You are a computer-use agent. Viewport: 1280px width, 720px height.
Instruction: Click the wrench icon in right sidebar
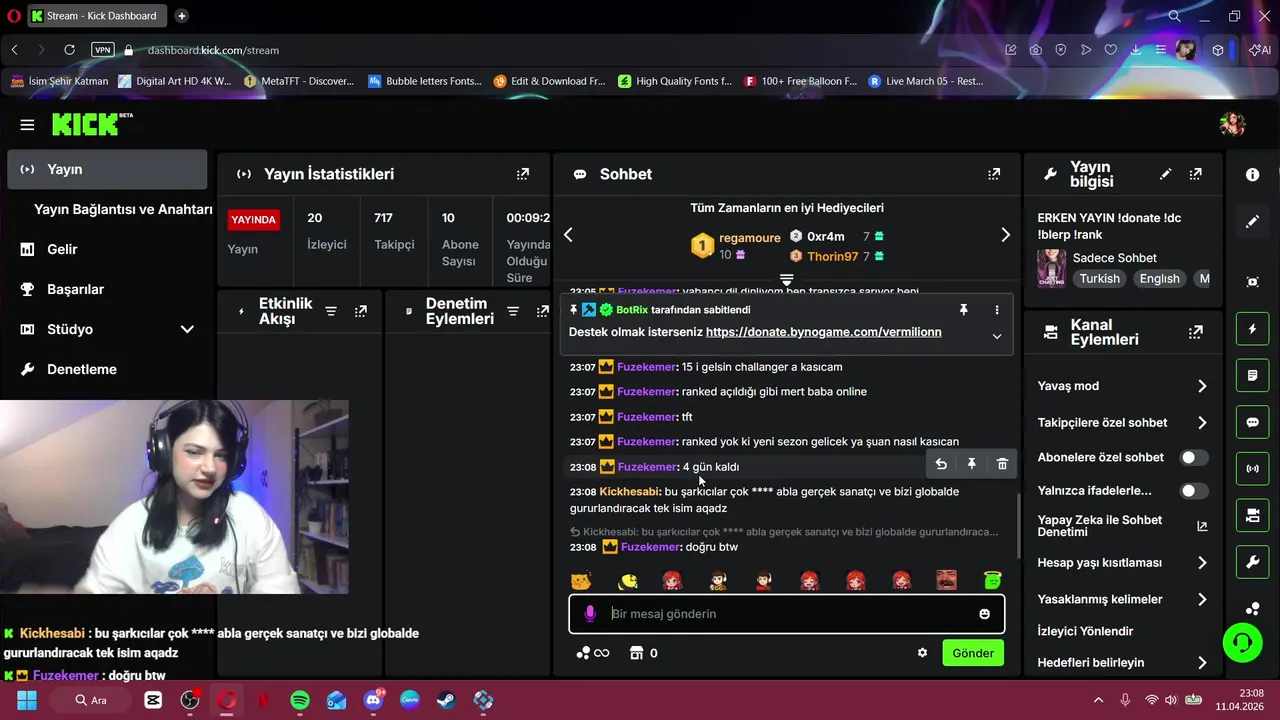(x=1253, y=562)
